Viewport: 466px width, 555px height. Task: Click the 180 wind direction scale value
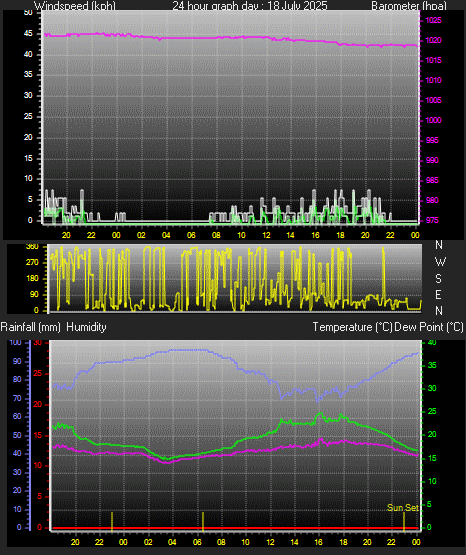(32, 279)
